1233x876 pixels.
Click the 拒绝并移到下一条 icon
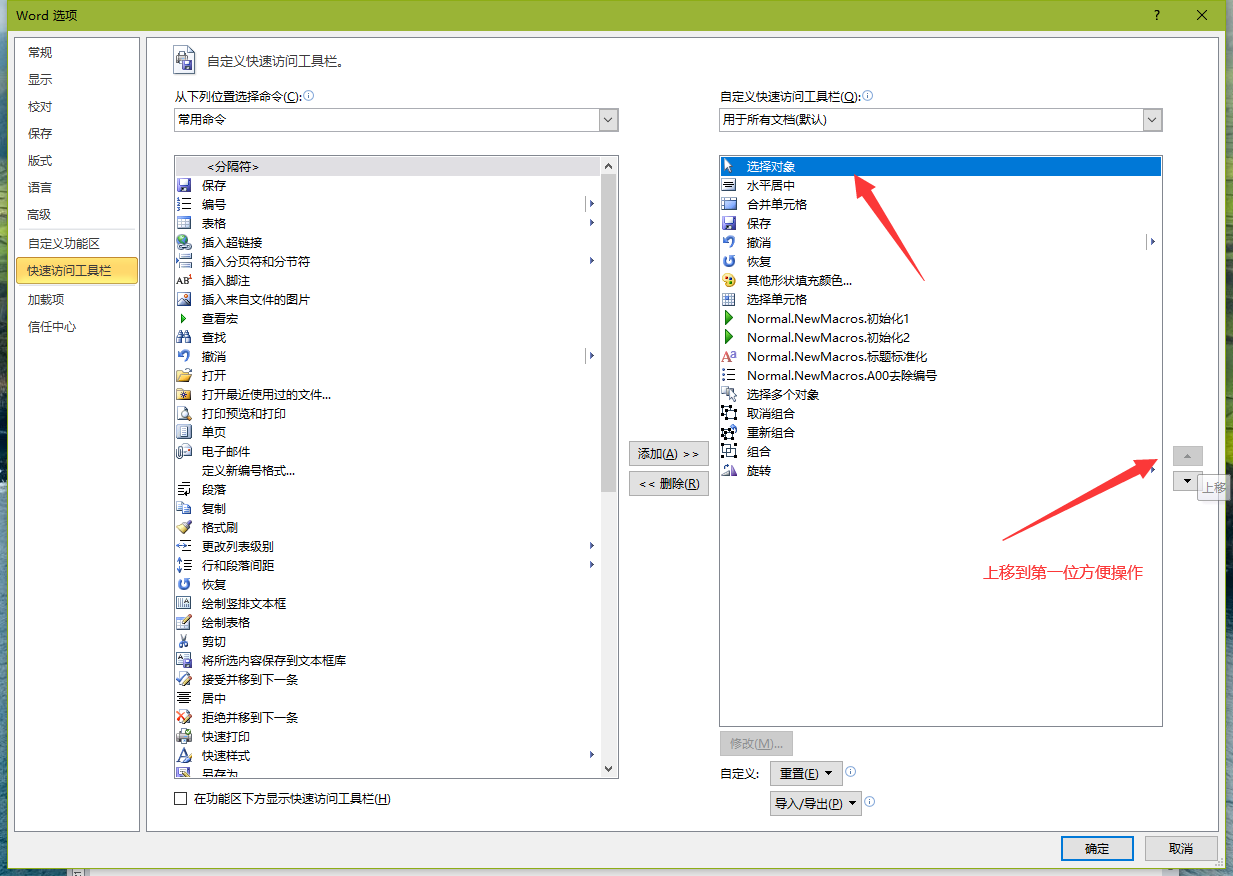(x=184, y=717)
